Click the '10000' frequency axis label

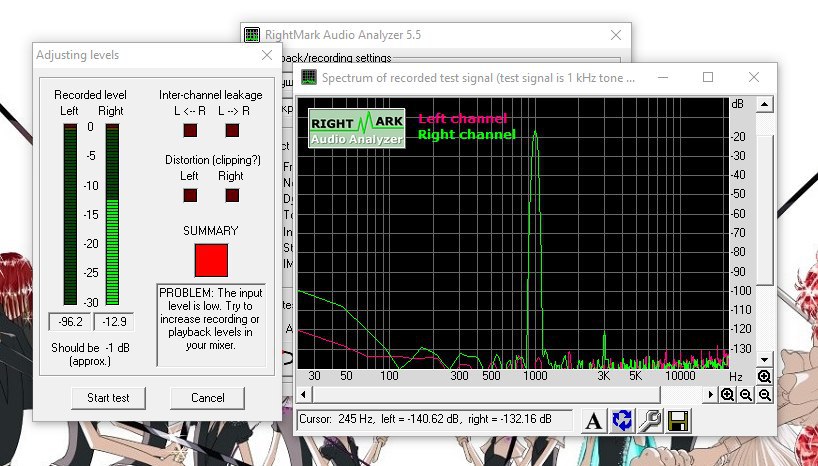pyautogui.click(x=680, y=376)
